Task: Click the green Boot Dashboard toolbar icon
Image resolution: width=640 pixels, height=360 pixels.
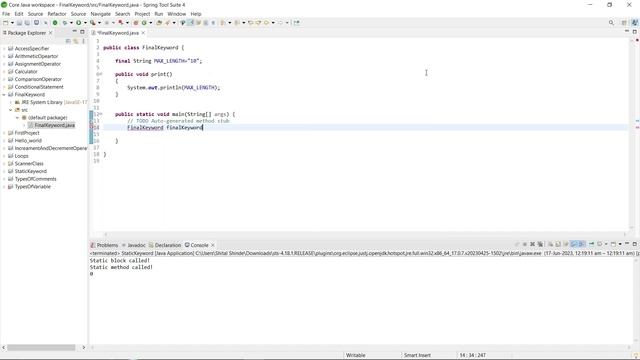Action: pos(55,23)
